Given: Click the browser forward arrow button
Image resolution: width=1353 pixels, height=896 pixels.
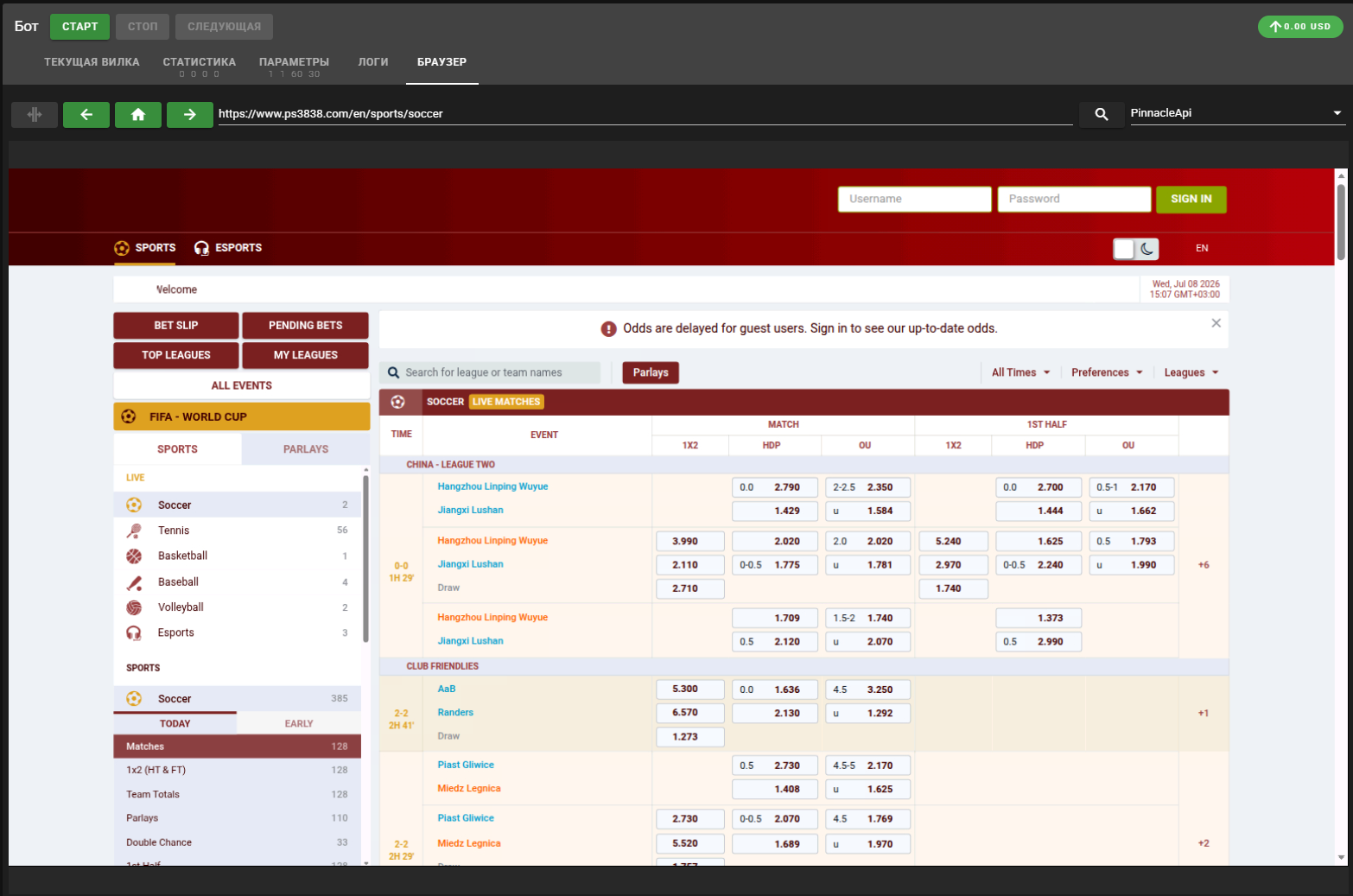Looking at the screenshot, I should point(190,114).
